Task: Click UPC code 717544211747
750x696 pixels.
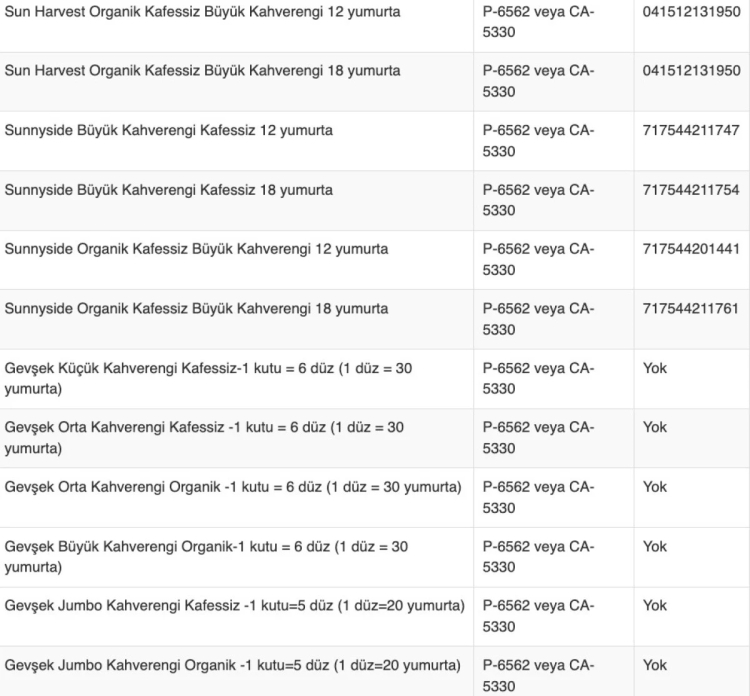Action: tap(691, 130)
